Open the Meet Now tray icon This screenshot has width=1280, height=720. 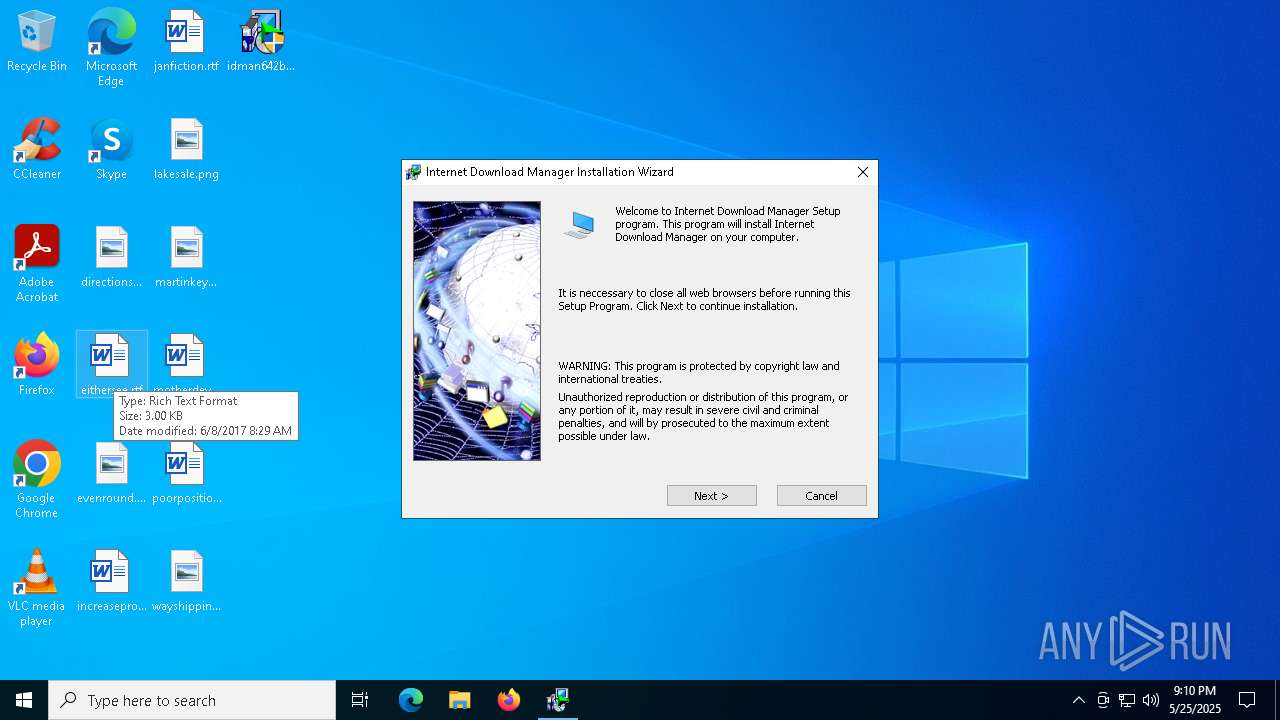pyautogui.click(x=1103, y=700)
